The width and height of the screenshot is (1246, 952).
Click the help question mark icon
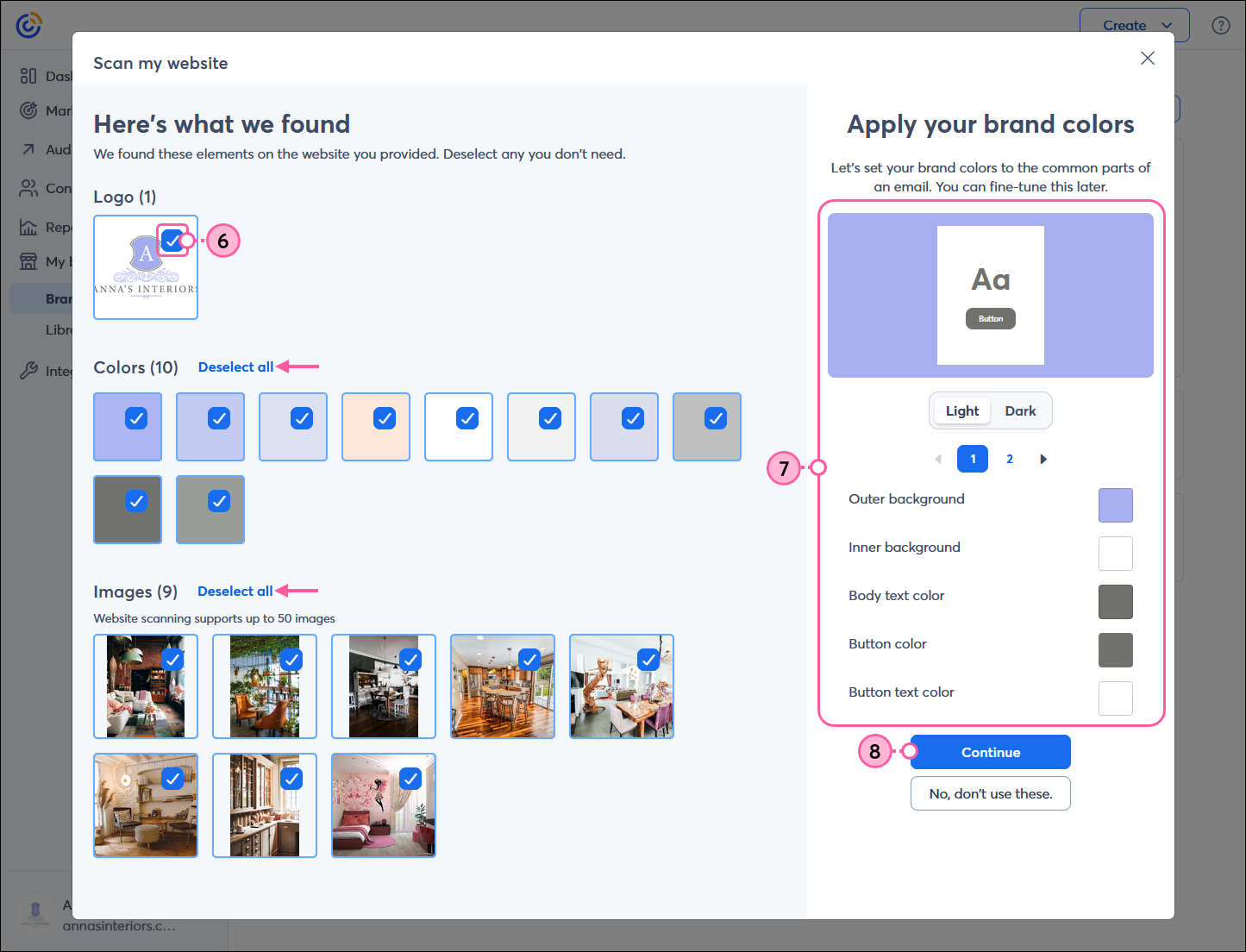(1221, 25)
